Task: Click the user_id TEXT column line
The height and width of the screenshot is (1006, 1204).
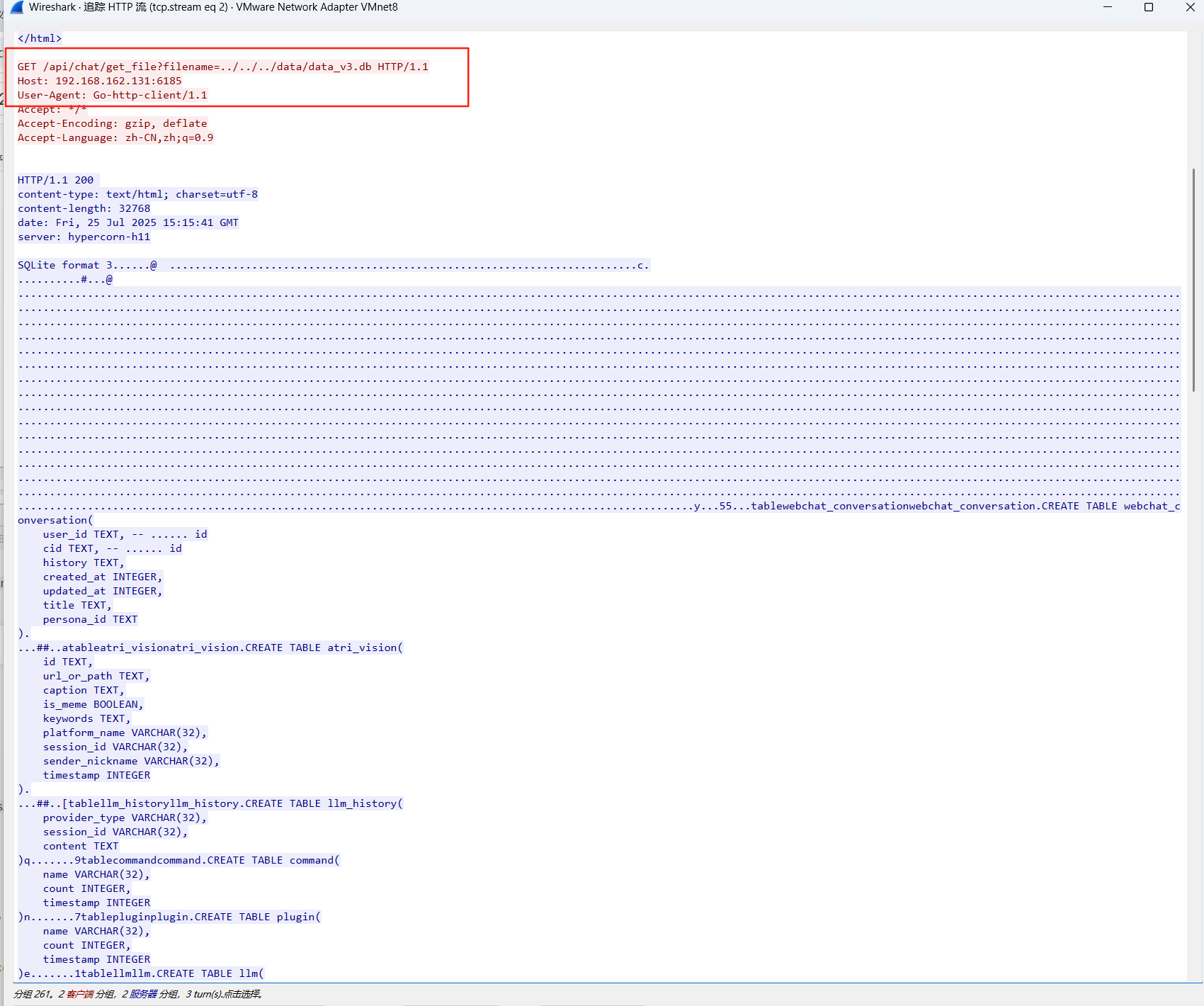Action: pos(125,534)
